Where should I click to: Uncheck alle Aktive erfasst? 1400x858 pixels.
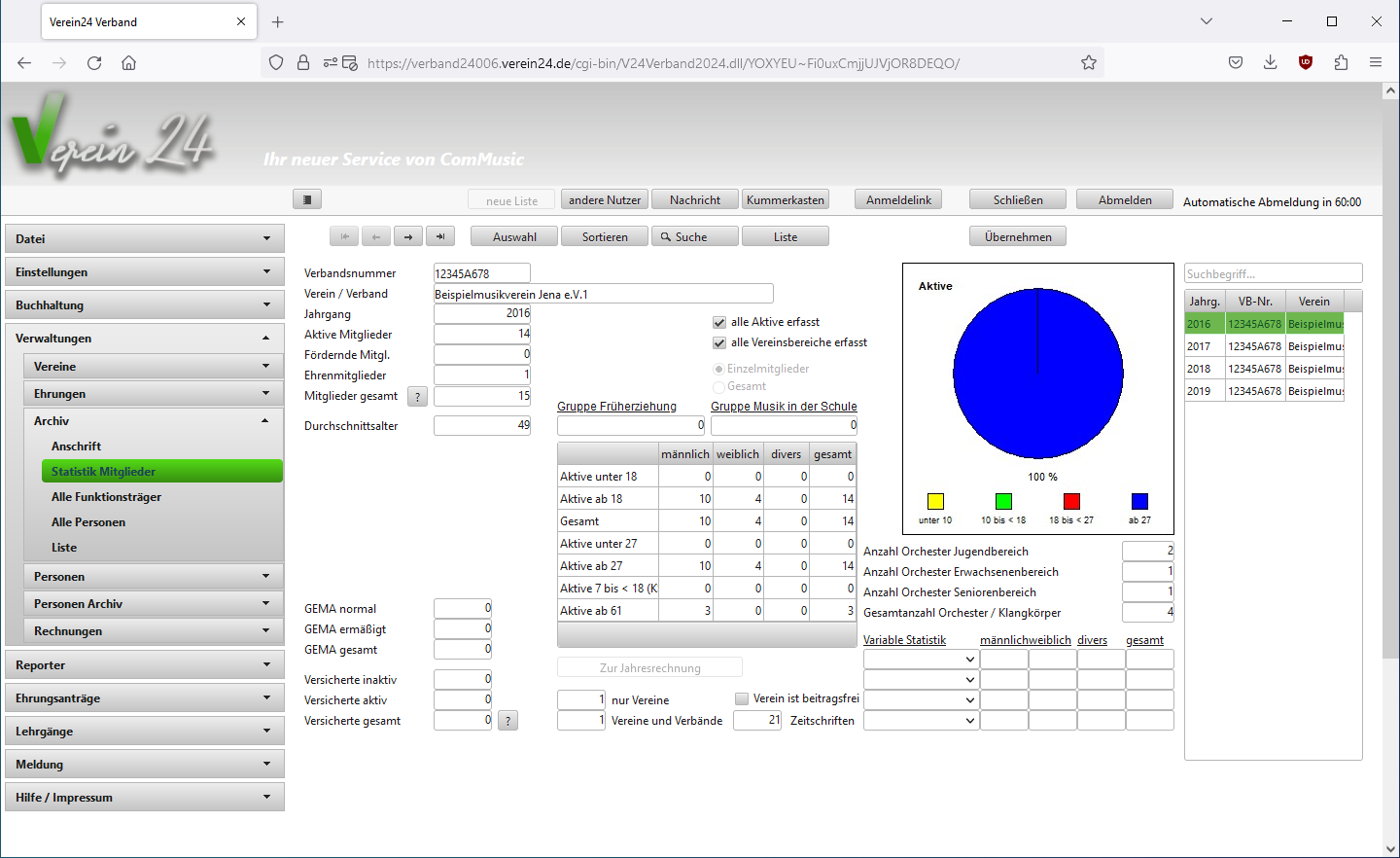719,322
